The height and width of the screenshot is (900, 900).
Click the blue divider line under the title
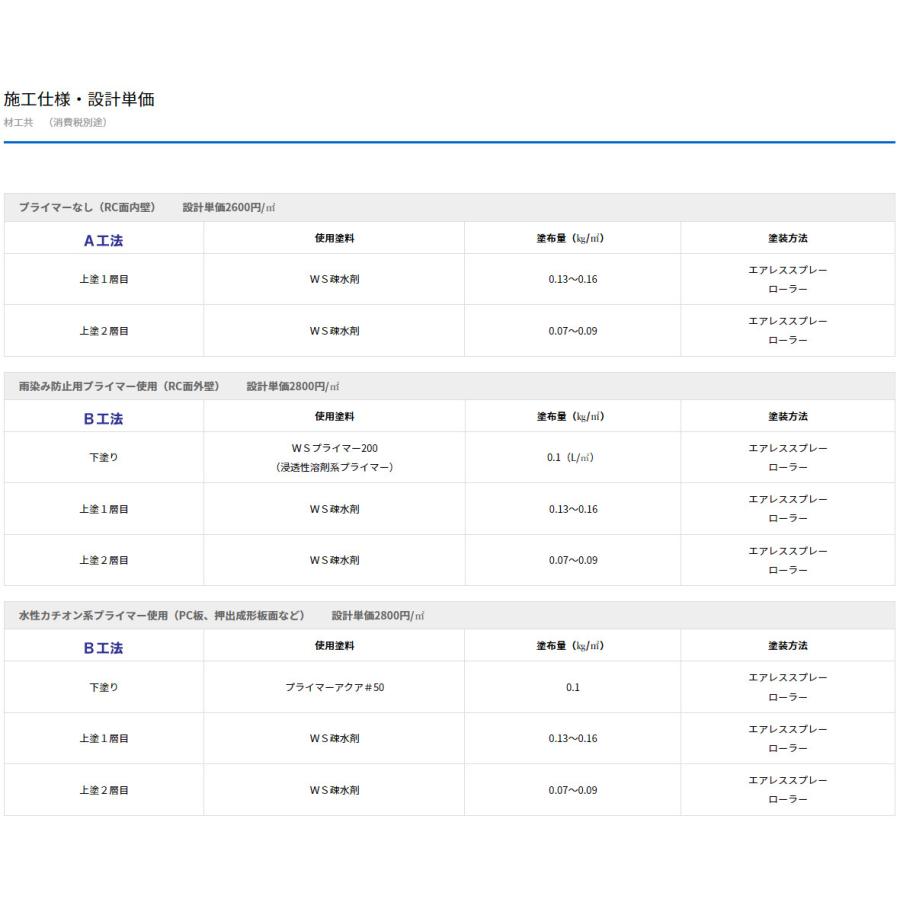449,142
